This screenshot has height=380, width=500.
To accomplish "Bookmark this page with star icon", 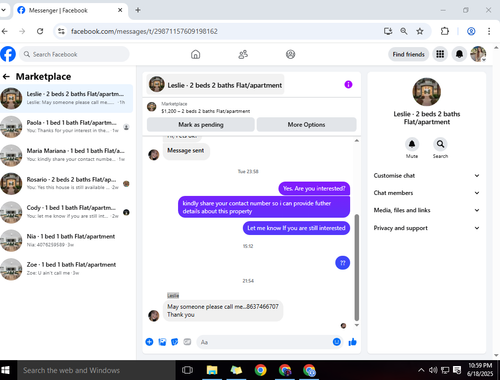I will (420, 31).
